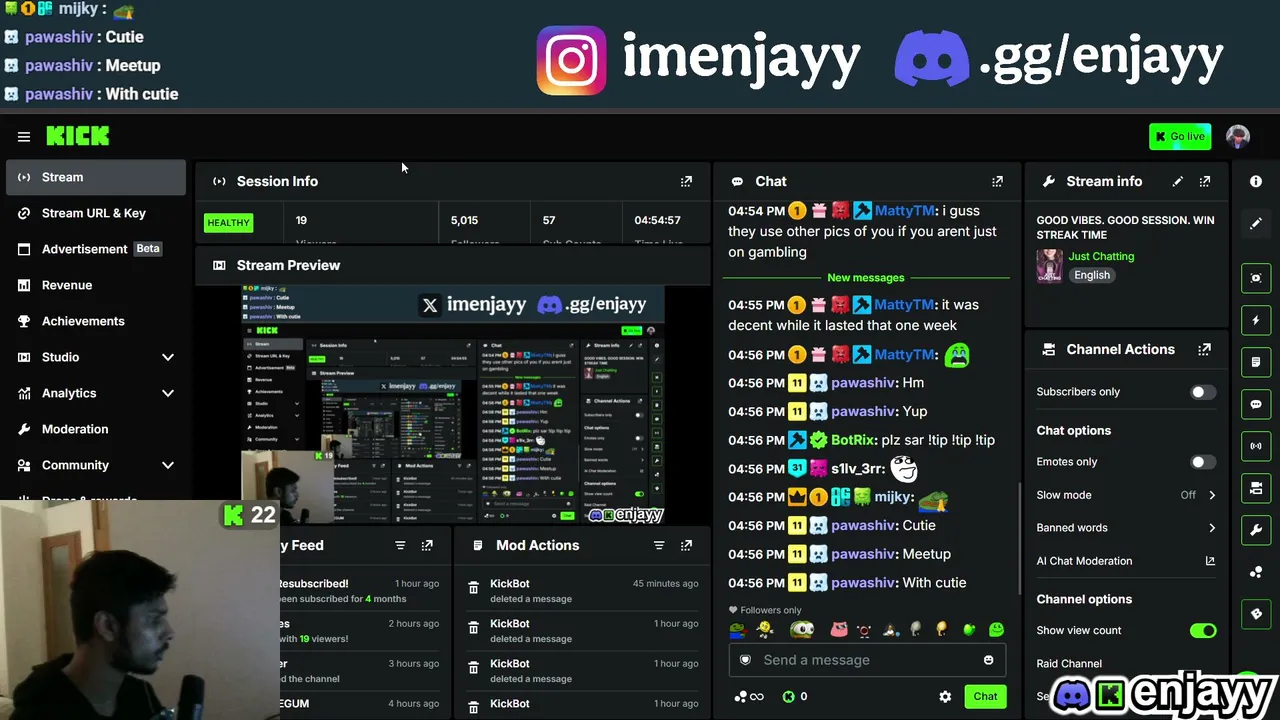1280x720 pixels.
Task: Click the pencil icon in right rail
Action: [1256, 224]
